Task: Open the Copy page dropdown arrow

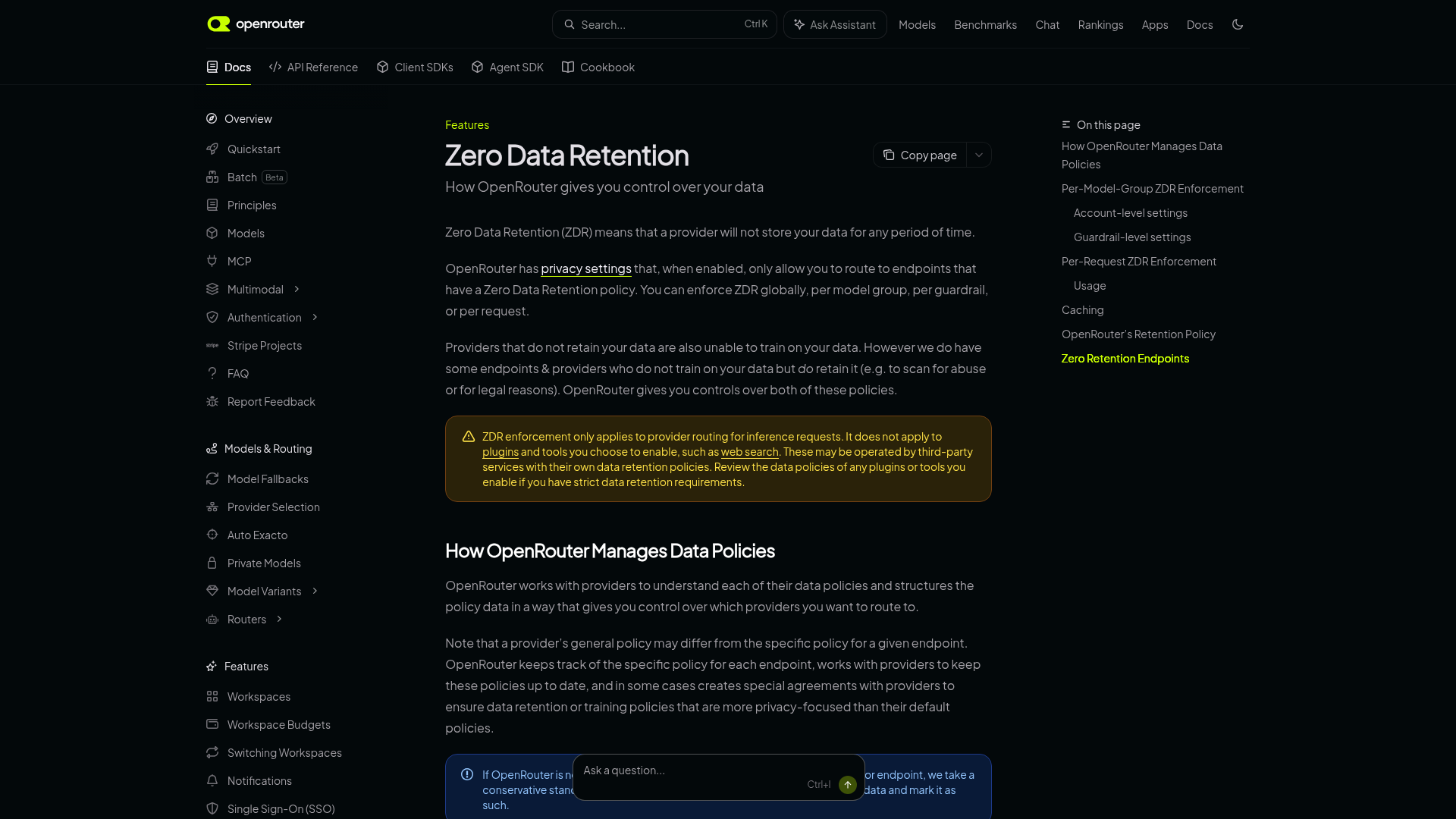Action: [x=979, y=155]
